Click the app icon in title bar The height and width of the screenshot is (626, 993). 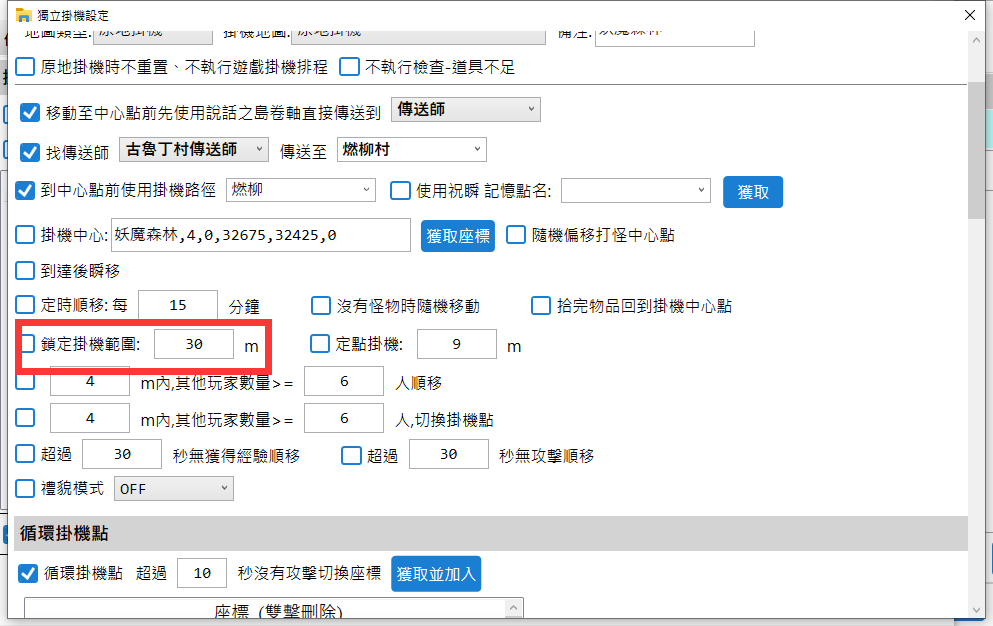tap(23, 16)
